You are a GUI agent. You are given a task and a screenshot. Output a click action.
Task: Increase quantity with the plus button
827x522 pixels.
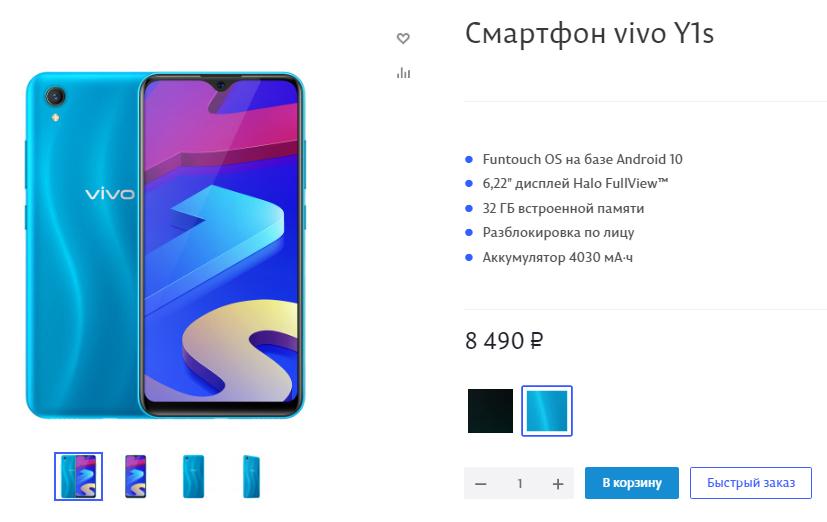(558, 484)
